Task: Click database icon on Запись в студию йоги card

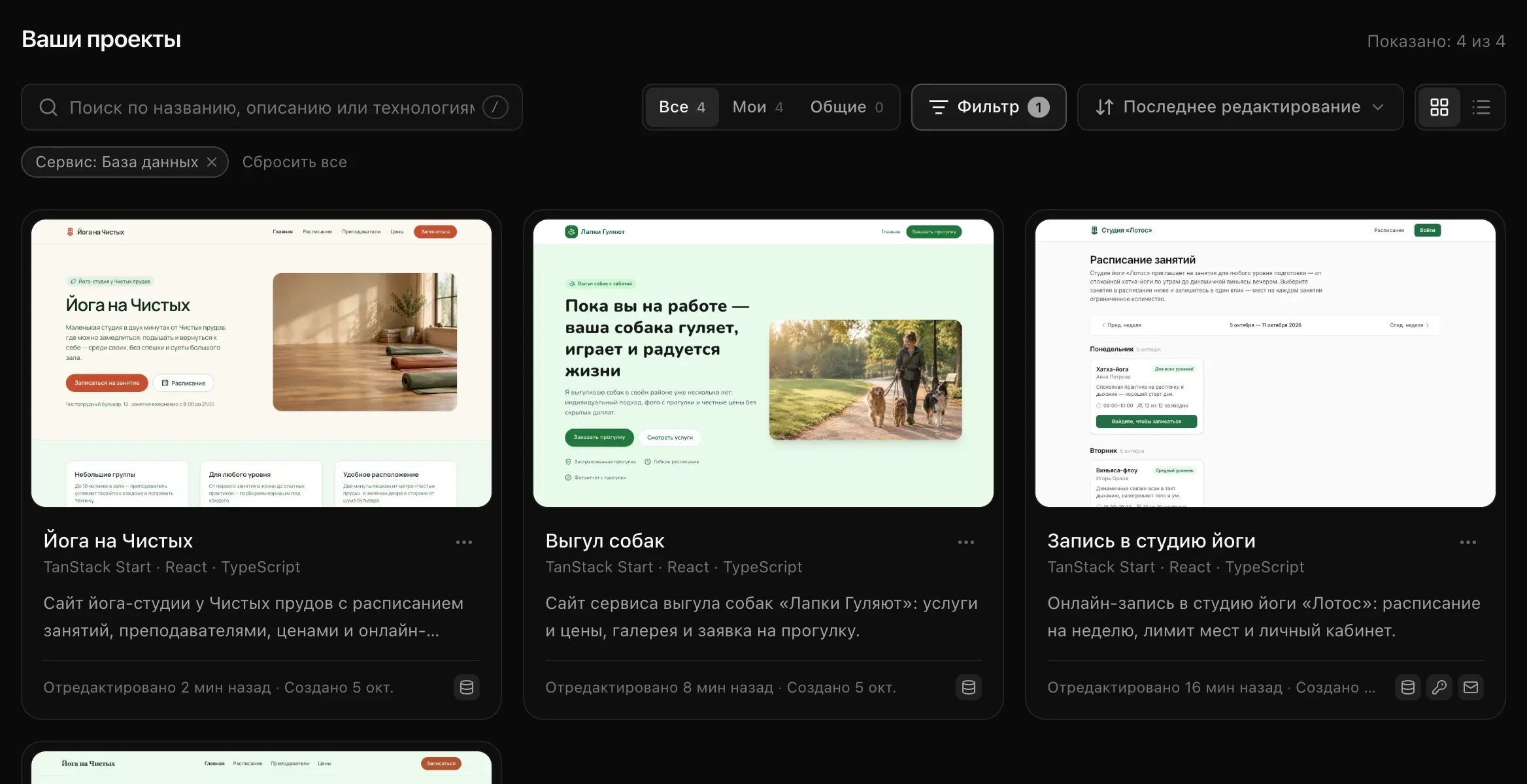Action: click(1408, 687)
